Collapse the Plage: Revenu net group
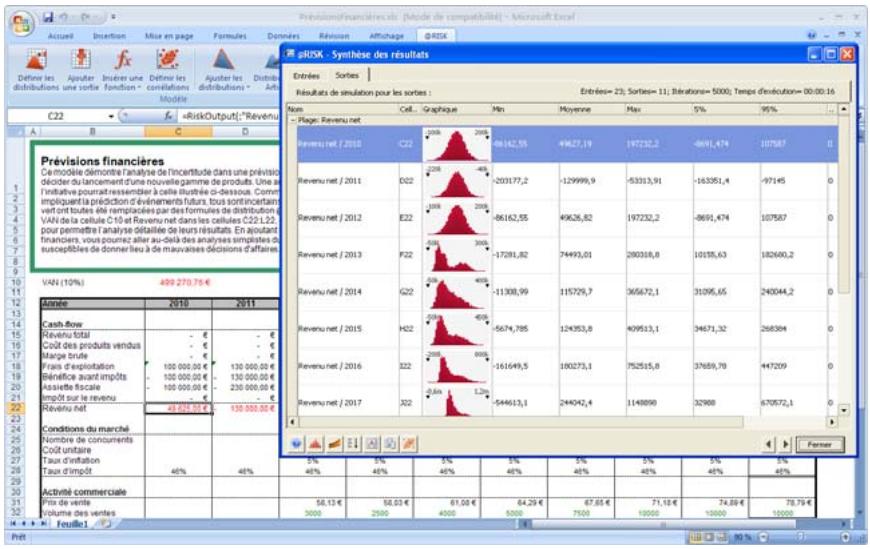This screenshot has width=870, height=549. tap(292, 119)
